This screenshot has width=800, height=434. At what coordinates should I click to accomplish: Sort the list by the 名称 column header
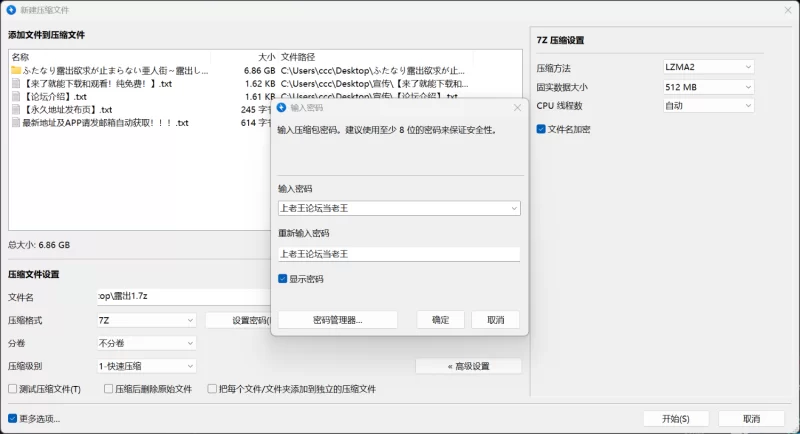[20, 57]
